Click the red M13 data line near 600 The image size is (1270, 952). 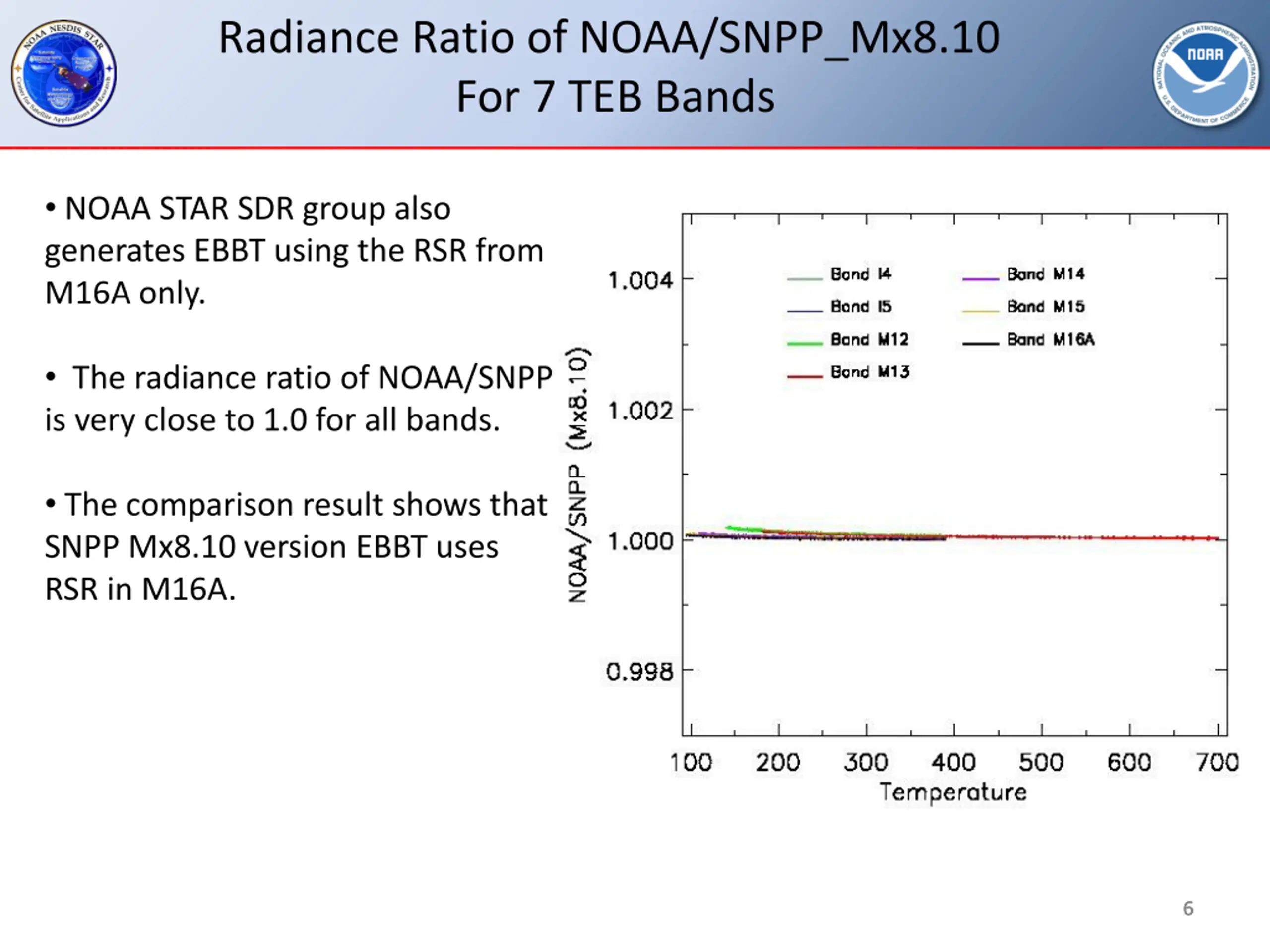(x=1129, y=538)
